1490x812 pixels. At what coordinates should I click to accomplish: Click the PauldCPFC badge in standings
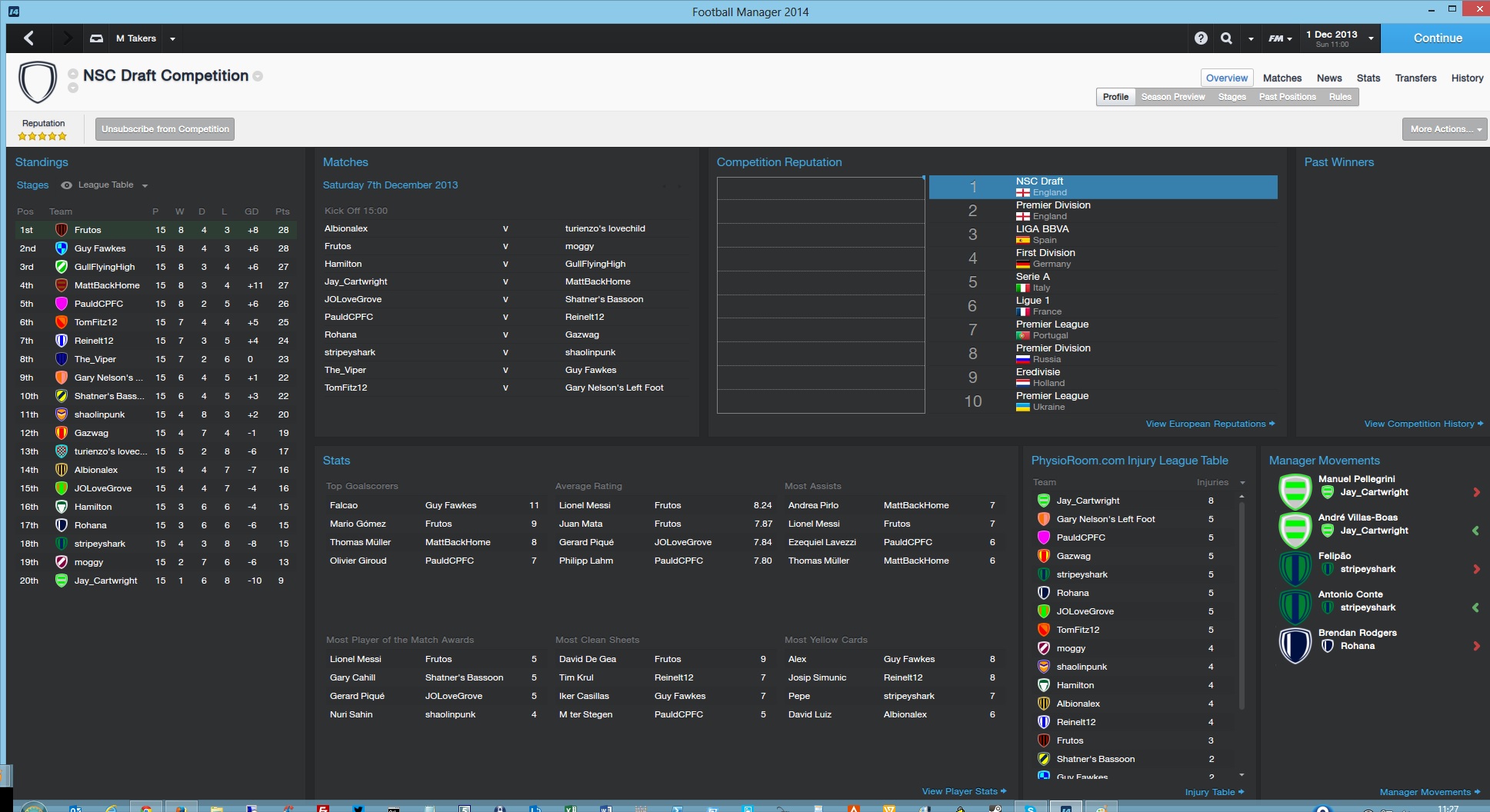click(x=62, y=304)
